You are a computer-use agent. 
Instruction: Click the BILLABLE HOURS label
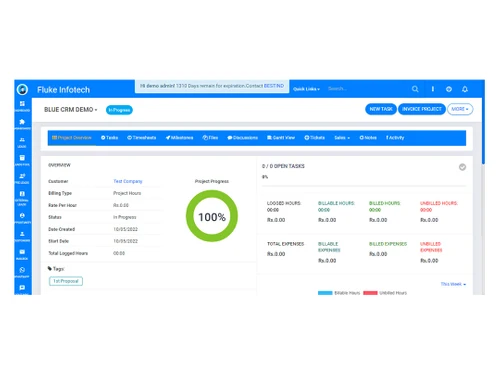[336, 203]
